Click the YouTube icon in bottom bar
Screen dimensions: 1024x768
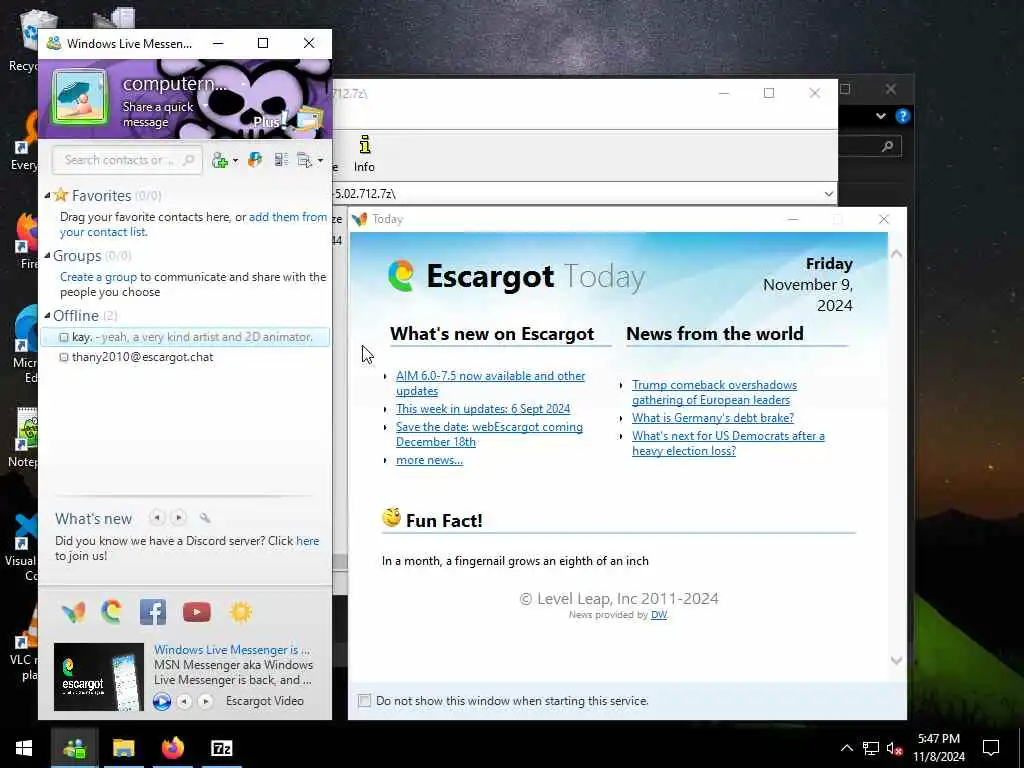(197, 612)
